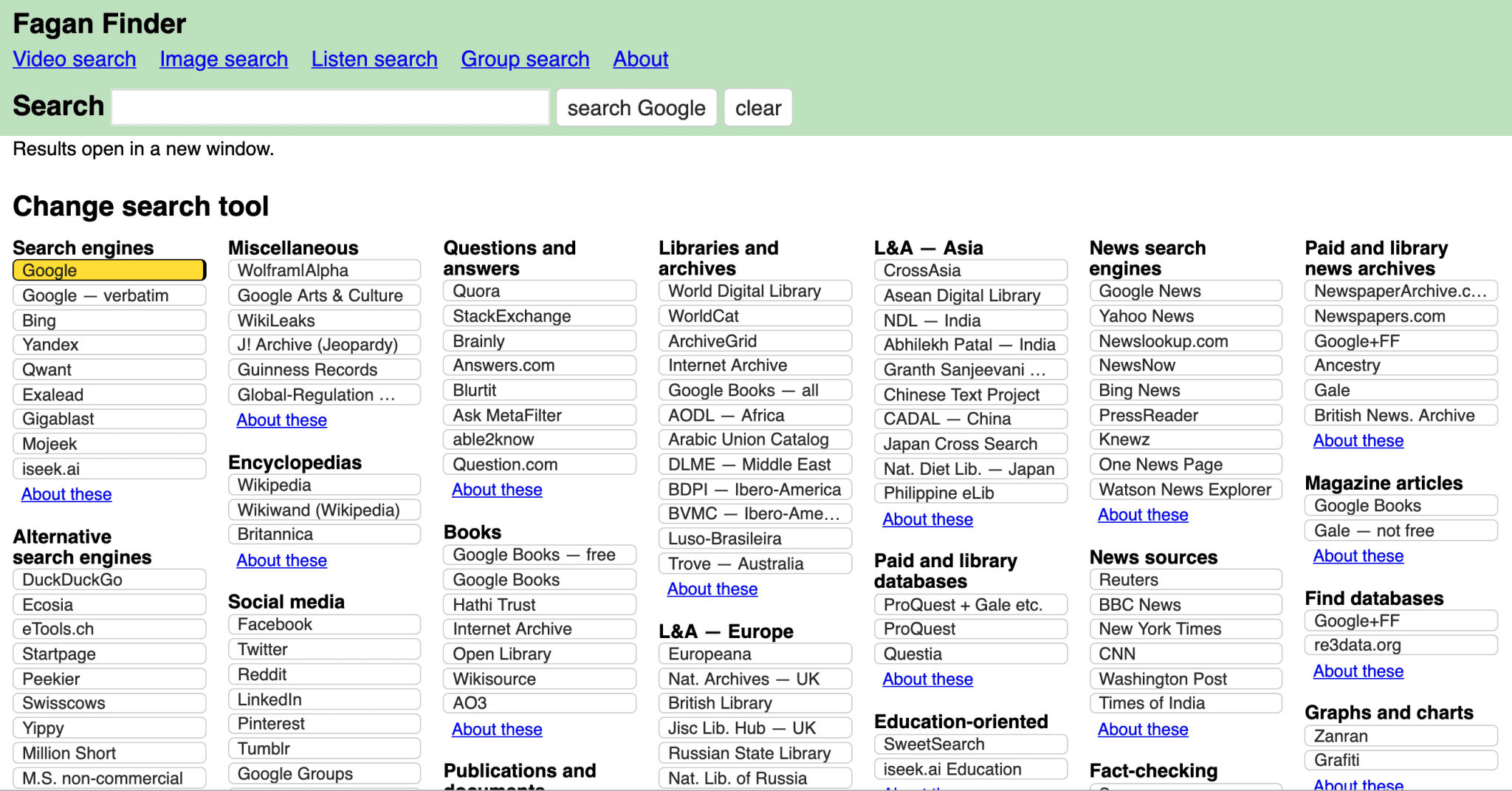The height and width of the screenshot is (791, 1512).
Task: Choose Watson News Explorer
Action: point(1186,490)
